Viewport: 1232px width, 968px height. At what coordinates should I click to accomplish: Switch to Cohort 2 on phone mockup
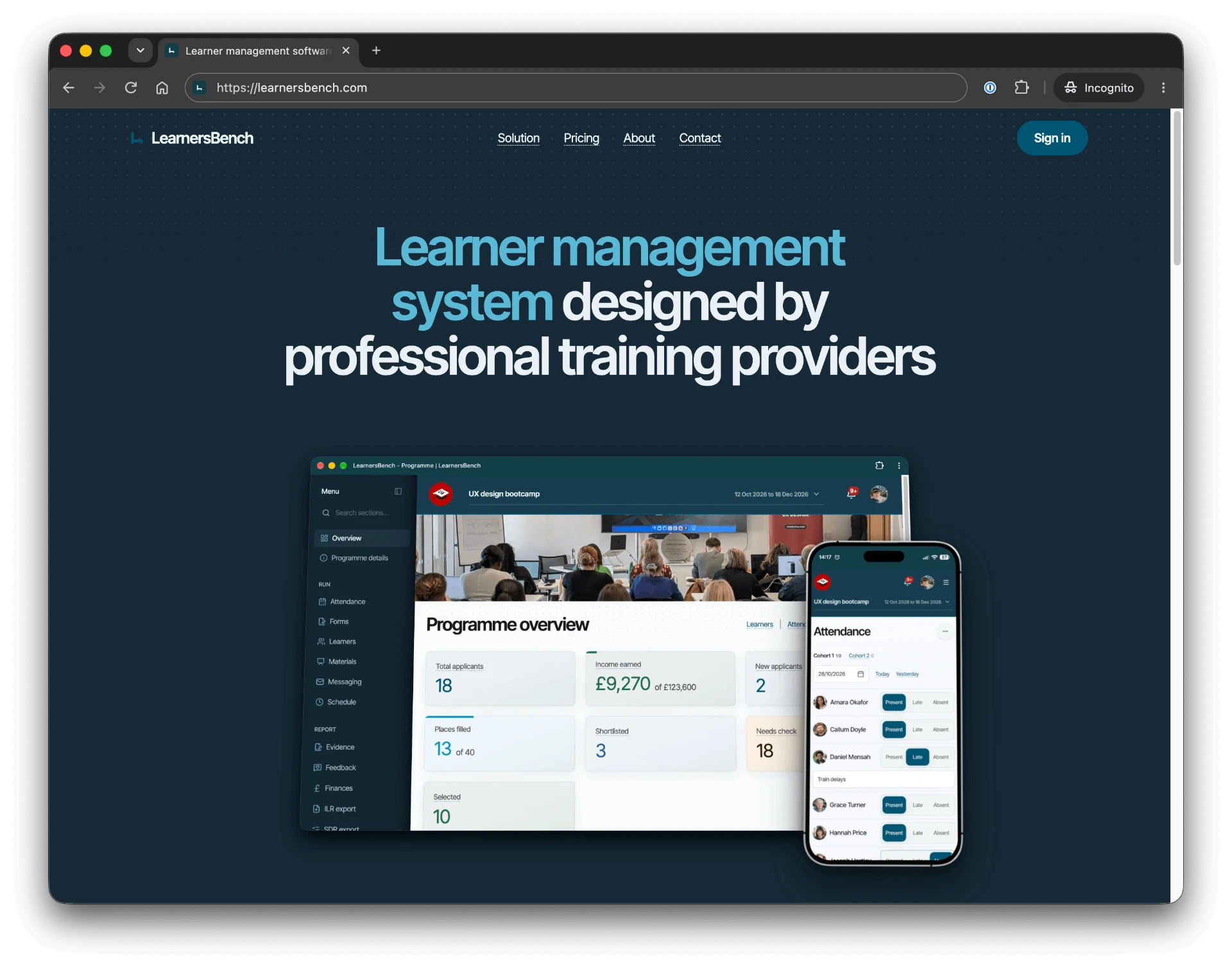tap(860, 655)
